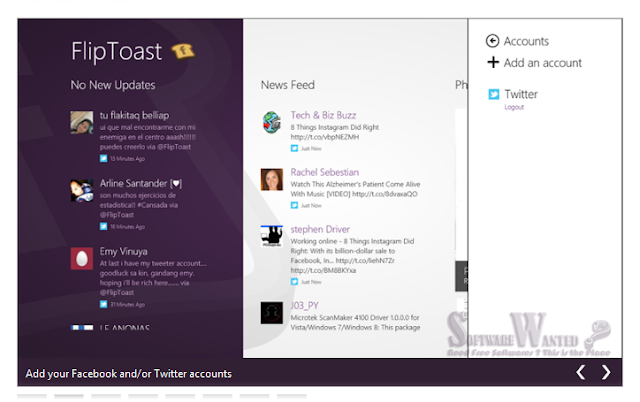The width and height of the screenshot is (640, 402).
Task: Click the Emy Vinuya name
Action: 124,251
